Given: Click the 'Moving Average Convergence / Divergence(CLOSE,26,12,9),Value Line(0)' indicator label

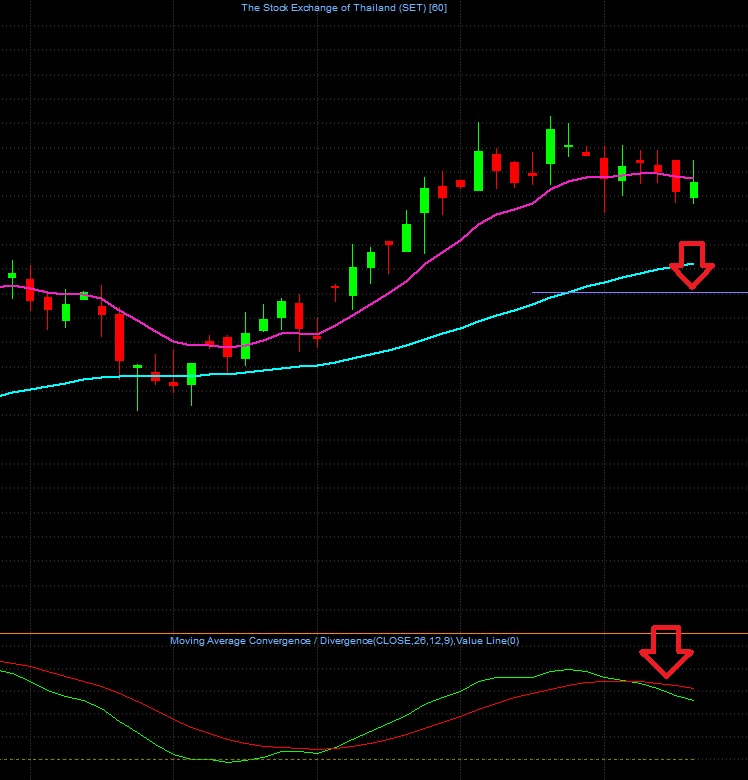Looking at the screenshot, I should [344, 641].
